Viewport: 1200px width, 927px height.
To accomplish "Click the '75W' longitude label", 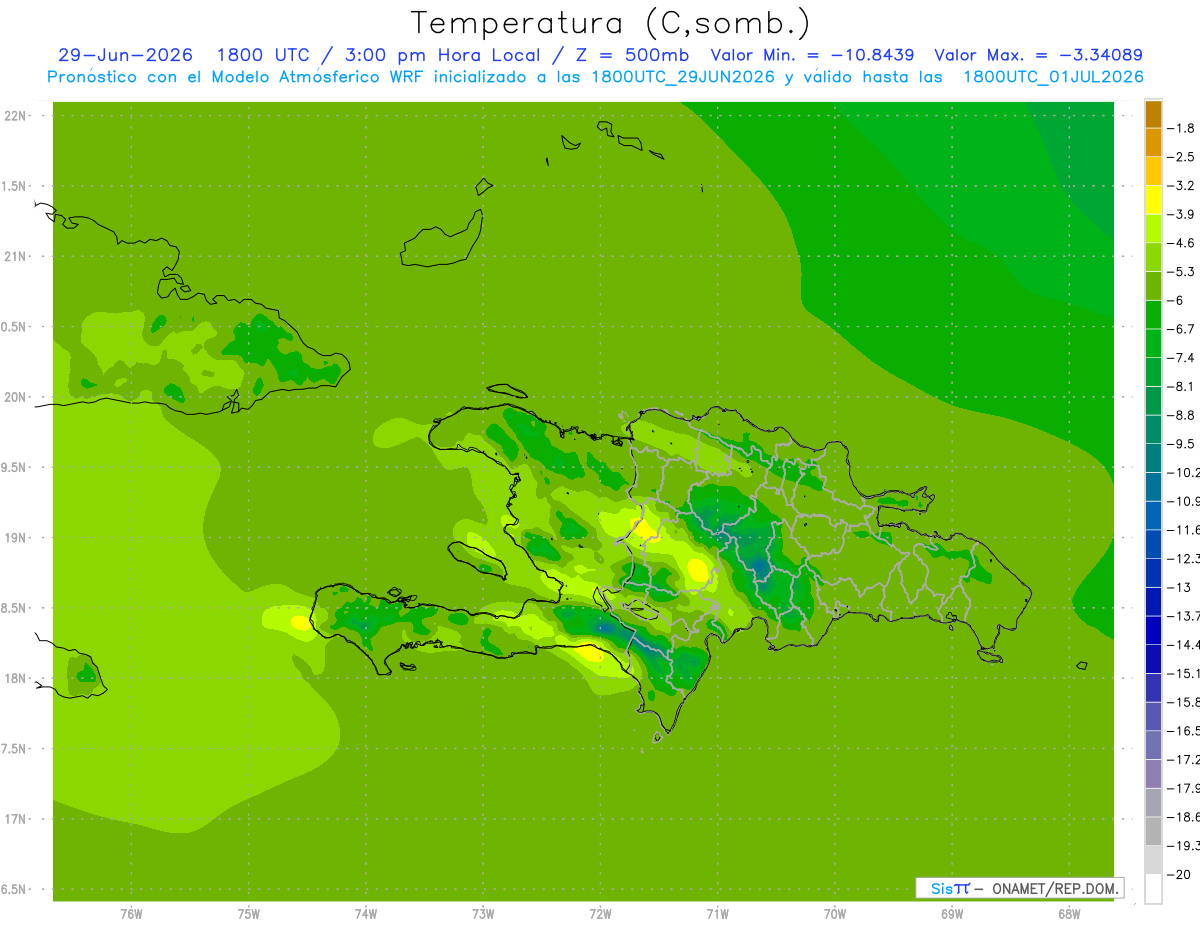I will pyautogui.click(x=249, y=914).
